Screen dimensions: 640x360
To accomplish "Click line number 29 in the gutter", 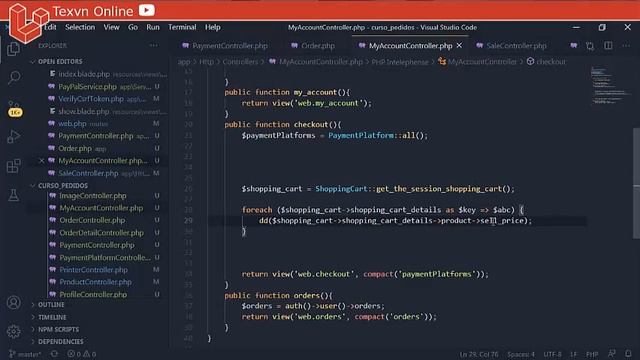I will [x=188, y=220].
